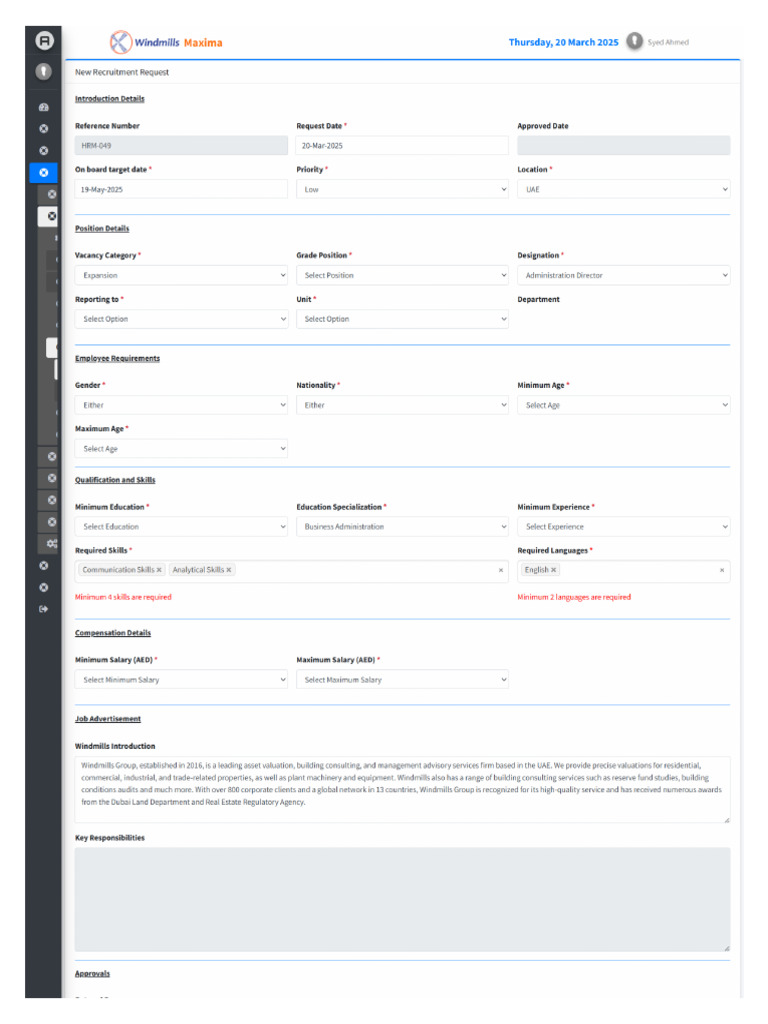Image resolution: width=768 pixels, height=1024 pixels.
Task: Open the Education Specialization dropdown
Action: tap(402, 527)
